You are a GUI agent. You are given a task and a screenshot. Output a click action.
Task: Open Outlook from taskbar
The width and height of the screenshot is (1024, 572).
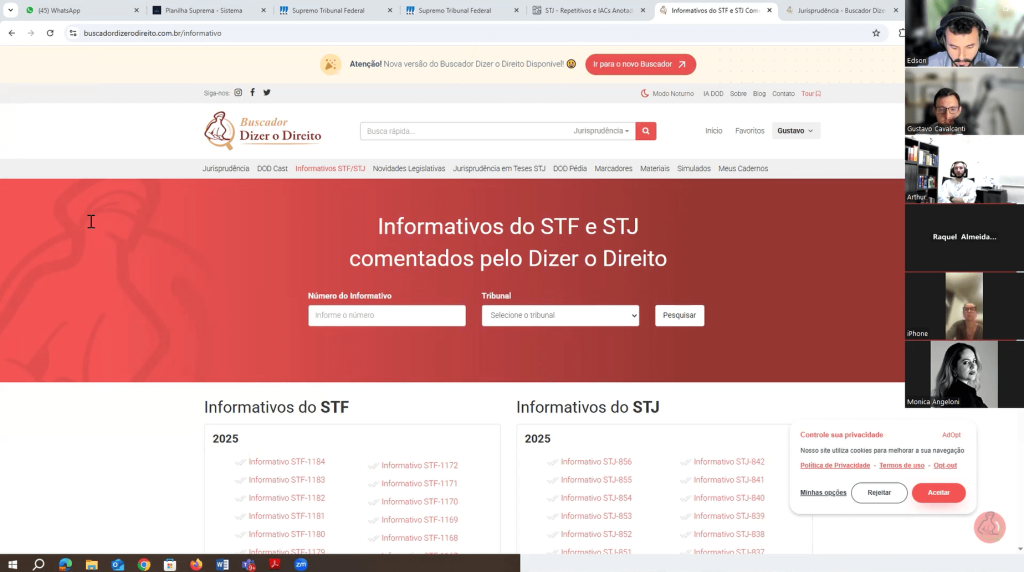click(118, 564)
